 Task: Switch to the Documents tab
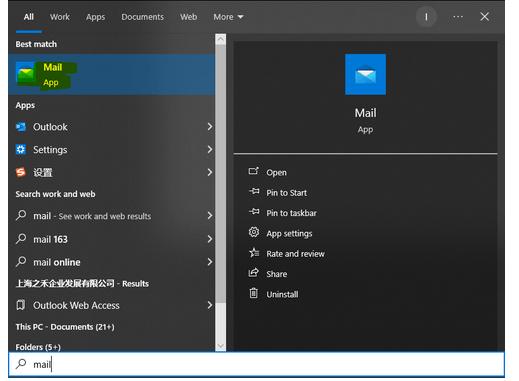(142, 17)
